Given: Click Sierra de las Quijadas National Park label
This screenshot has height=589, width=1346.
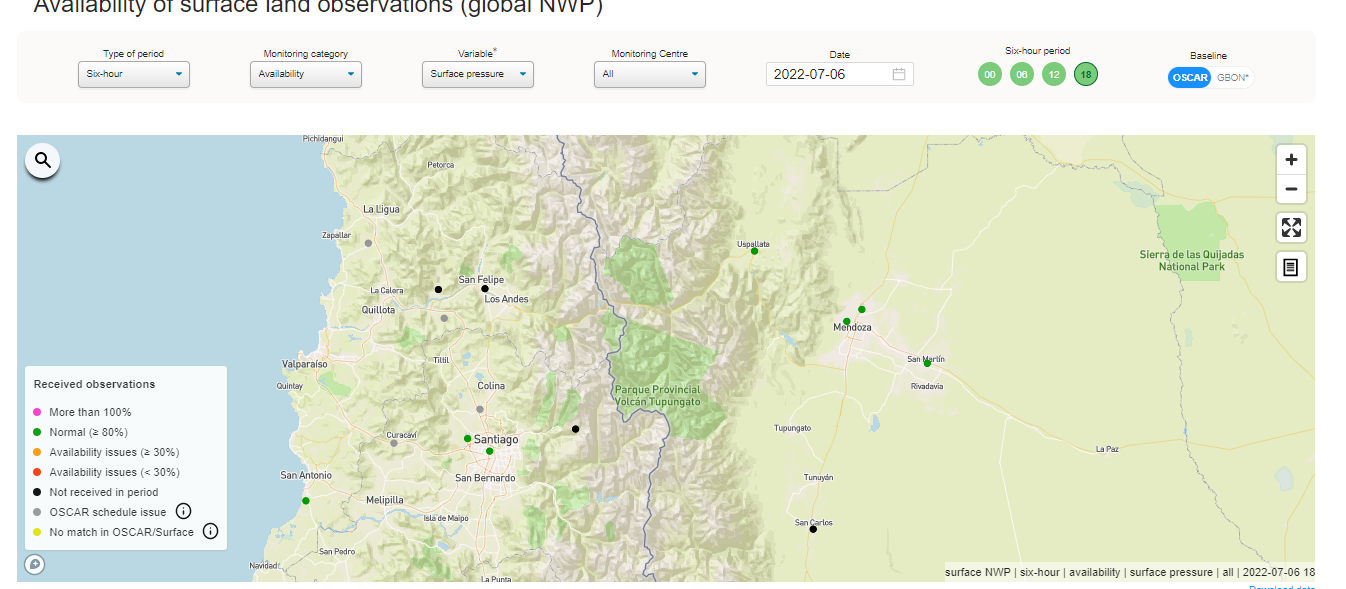Looking at the screenshot, I should [x=1192, y=261].
